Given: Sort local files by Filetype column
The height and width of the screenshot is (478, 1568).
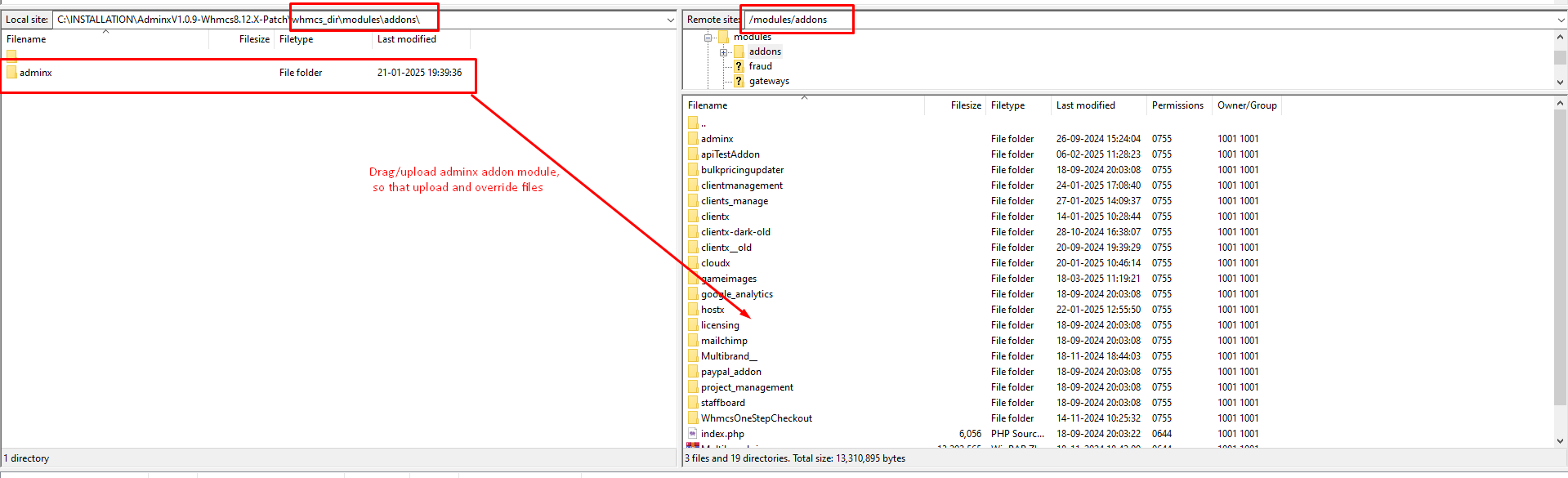Looking at the screenshot, I should [x=296, y=39].
